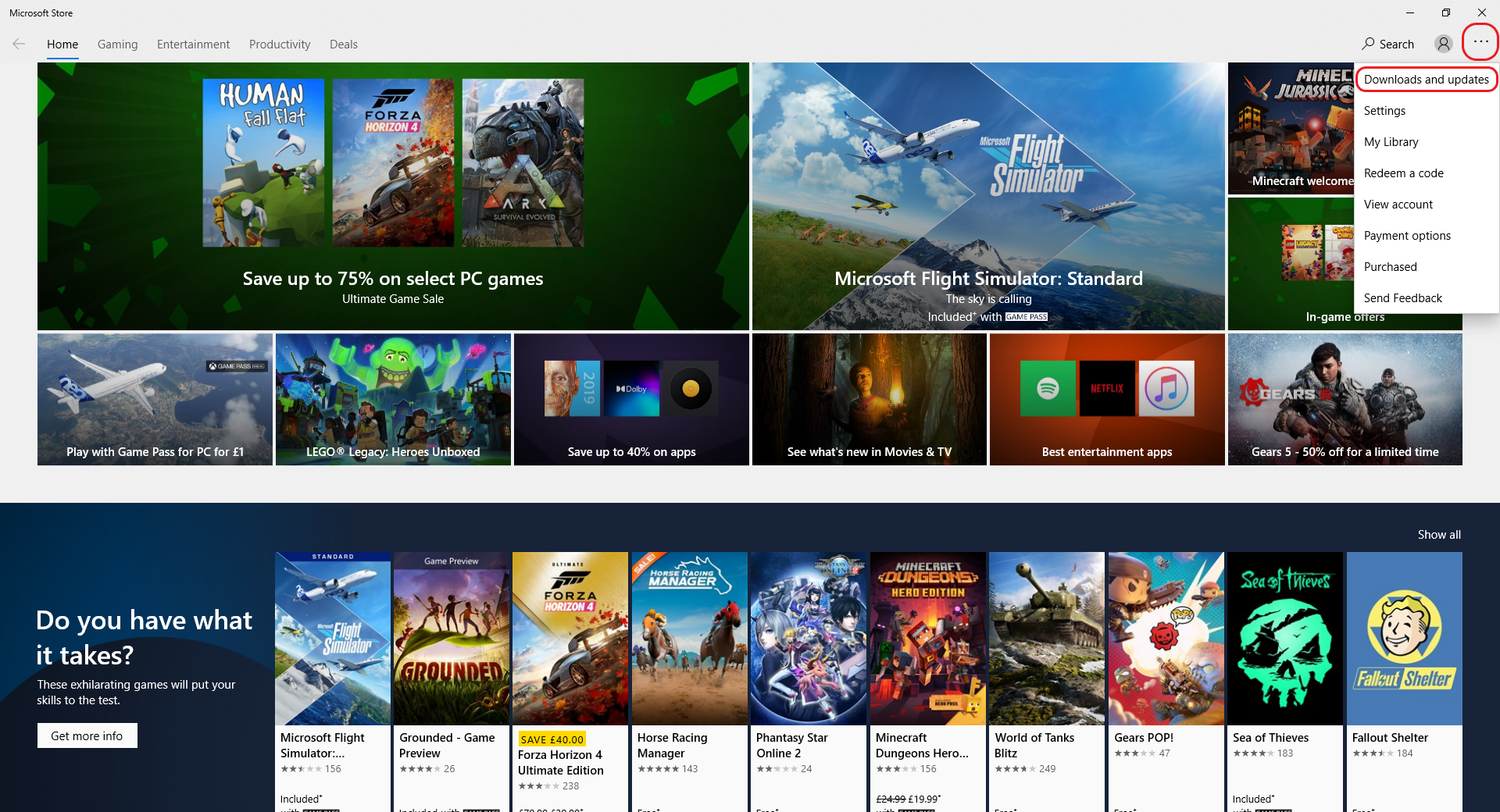The height and width of the screenshot is (812, 1500).
Task: Open the Entertainment tab
Action: 193,45
